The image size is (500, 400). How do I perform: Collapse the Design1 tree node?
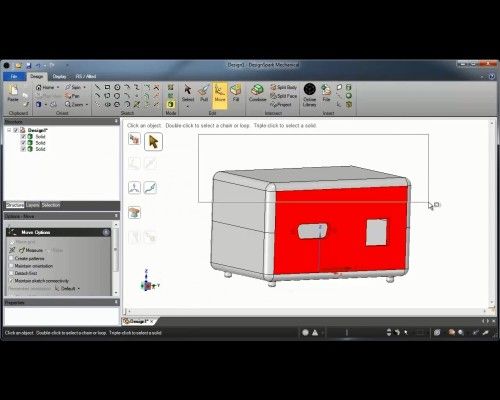(x=9, y=130)
